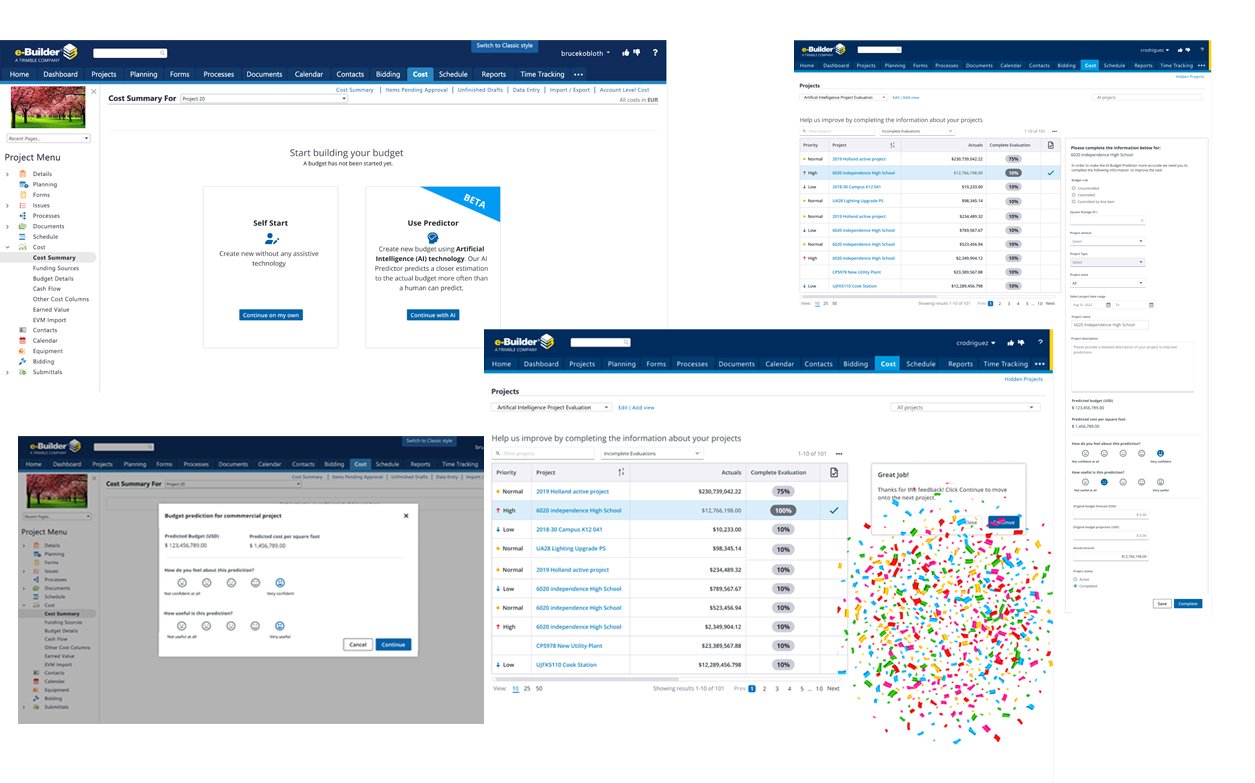
Task: Open help question mark in brucekobloth window
Action: 655,52
